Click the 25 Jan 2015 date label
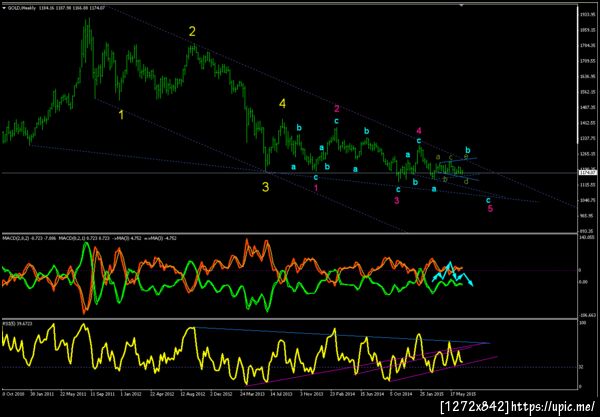600x417 pixels. 432,394
